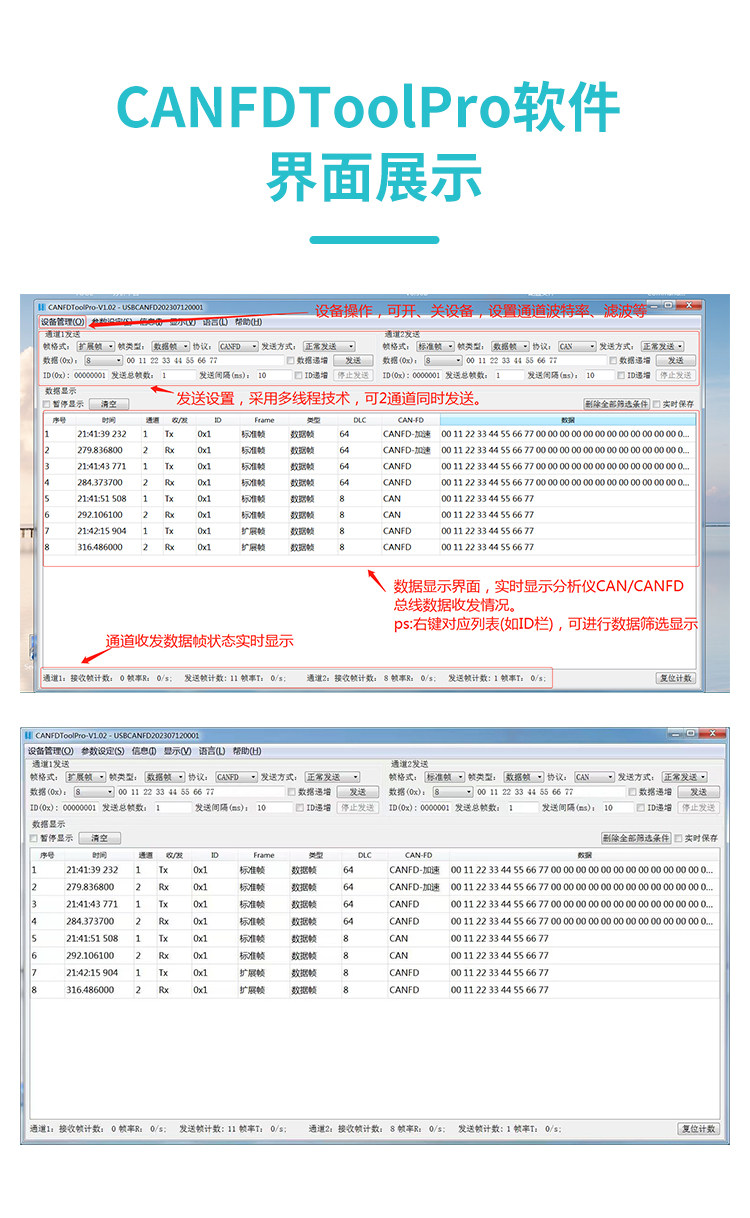Open 设备管理(O) menu in the unannotated window

pyautogui.click(x=51, y=751)
